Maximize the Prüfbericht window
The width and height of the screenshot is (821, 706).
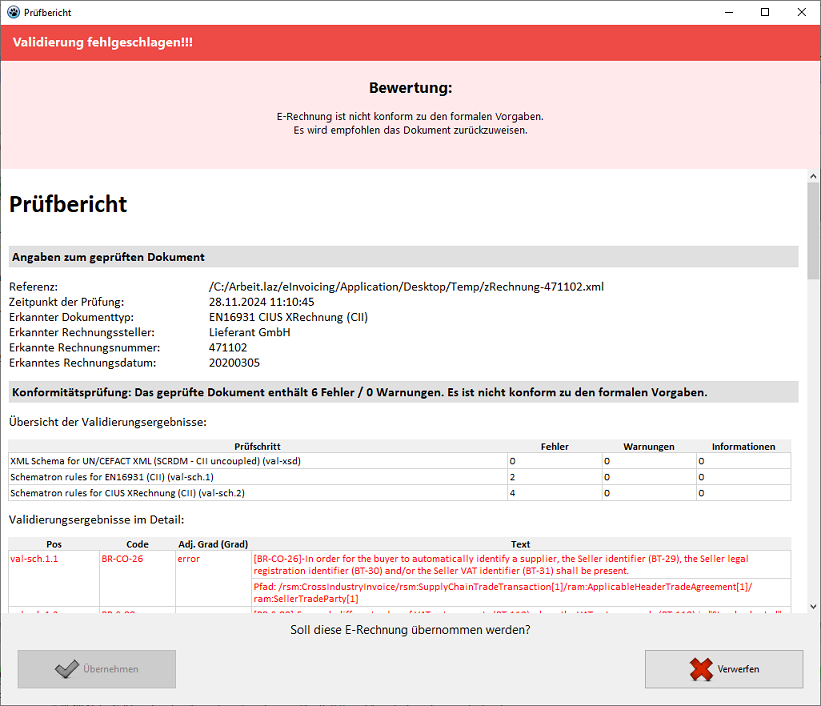click(x=765, y=12)
